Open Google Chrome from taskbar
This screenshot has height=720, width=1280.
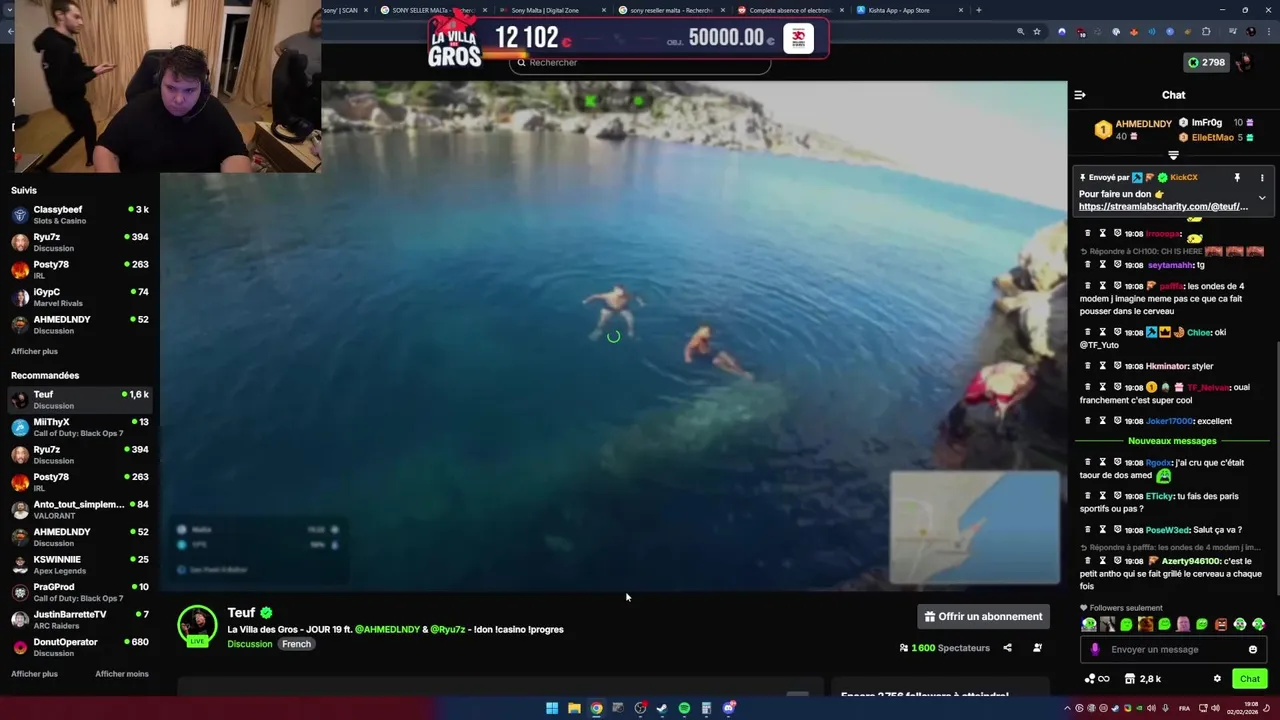point(596,708)
